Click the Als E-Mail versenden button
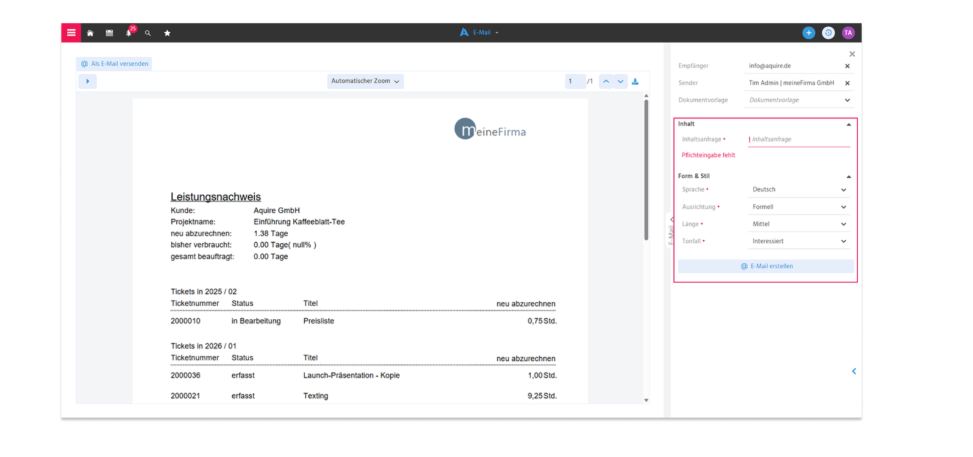Viewport: 973px width, 457px height. click(114, 63)
